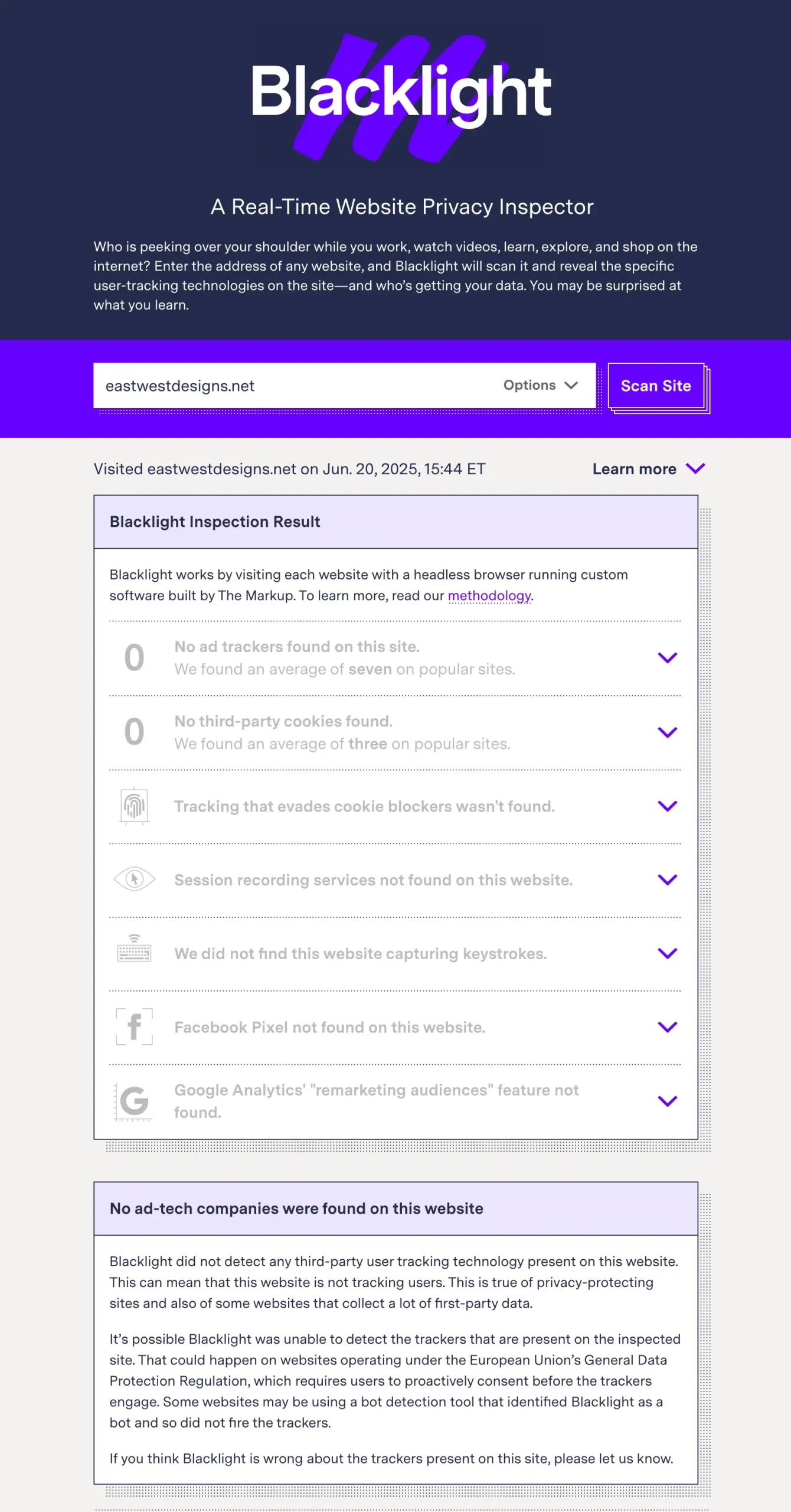Viewport: 791px width, 1512px height.
Task: Expand the cookie blocker evasion row
Action: click(667, 806)
